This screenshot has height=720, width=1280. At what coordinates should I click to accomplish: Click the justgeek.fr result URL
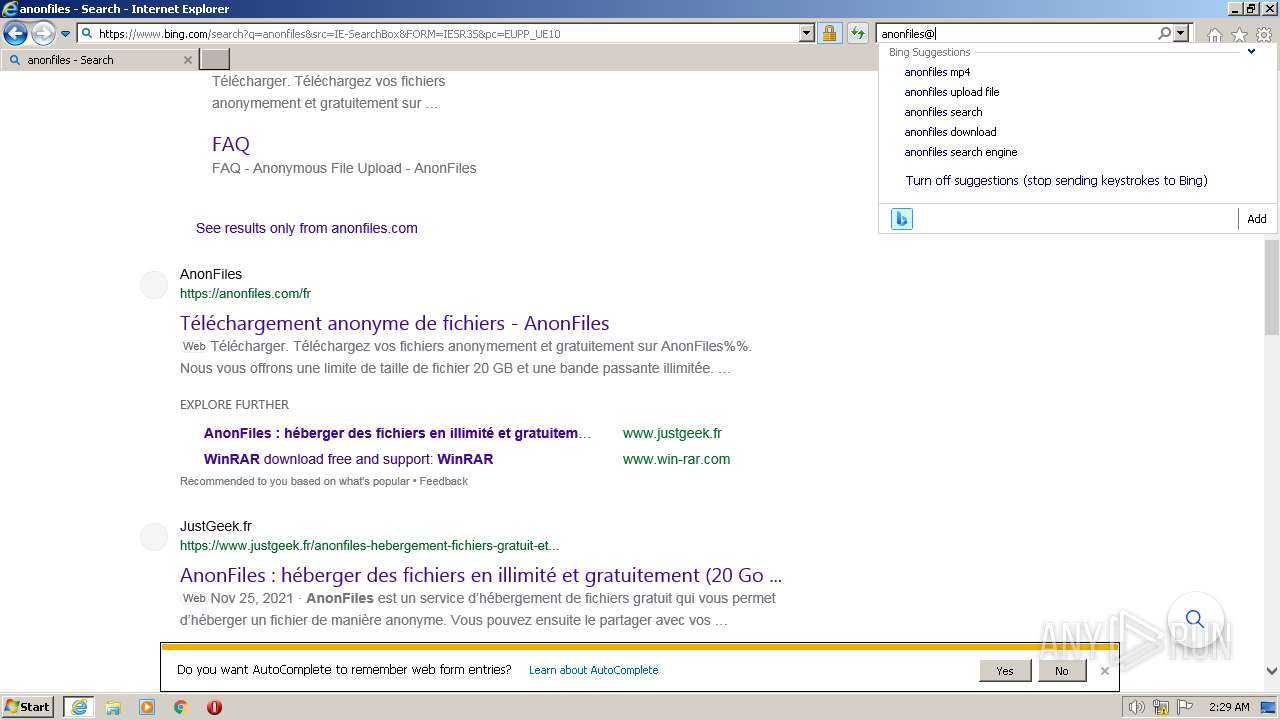(369, 545)
